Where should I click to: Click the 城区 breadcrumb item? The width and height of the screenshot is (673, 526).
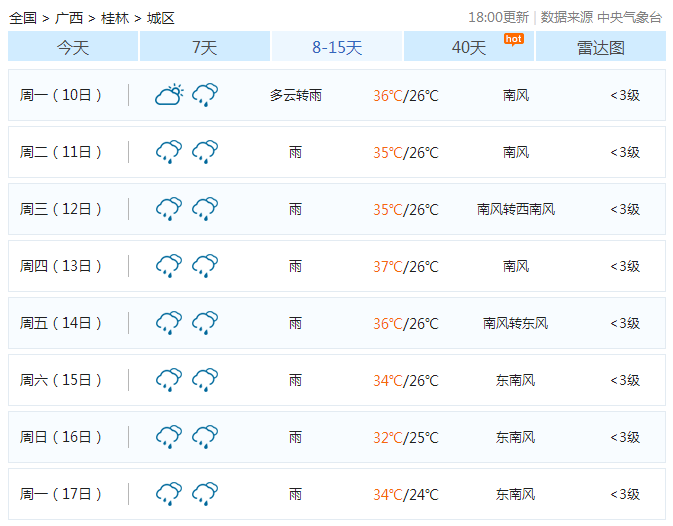pyautogui.click(x=161, y=18)
